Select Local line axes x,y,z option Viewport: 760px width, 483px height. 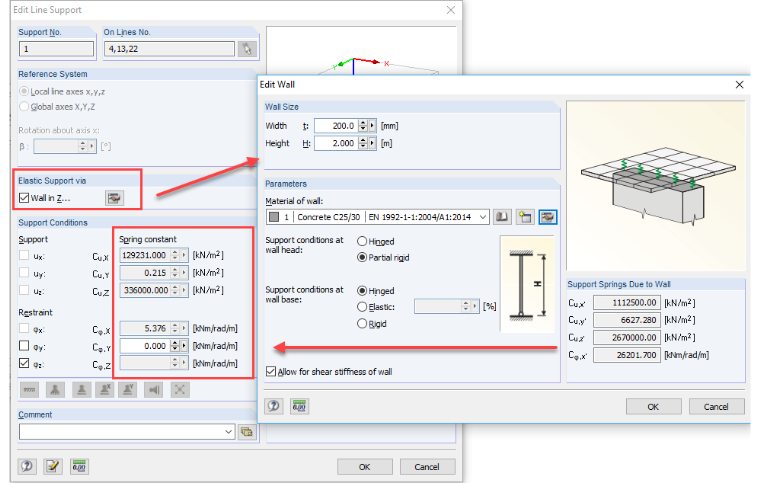(x=24, y=92)
